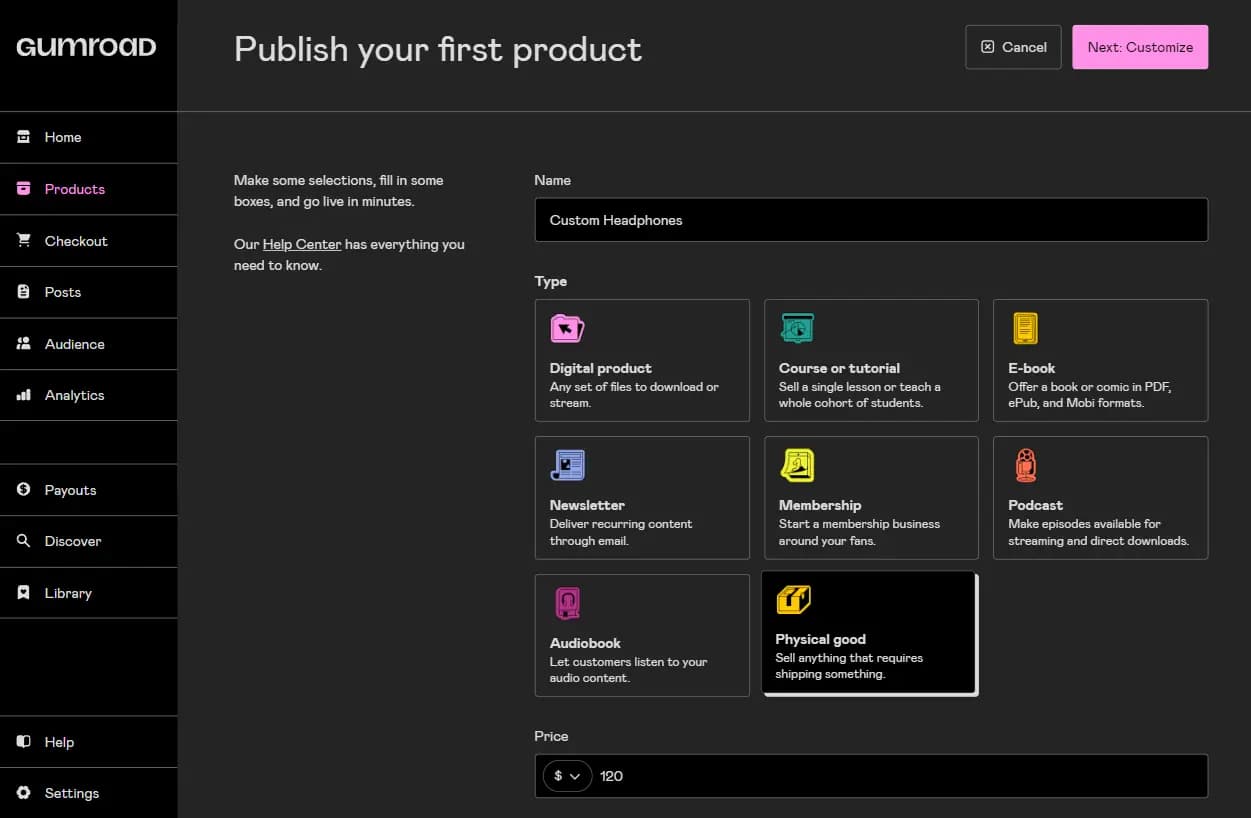Click the Library bookmark icon

point(24,593)
